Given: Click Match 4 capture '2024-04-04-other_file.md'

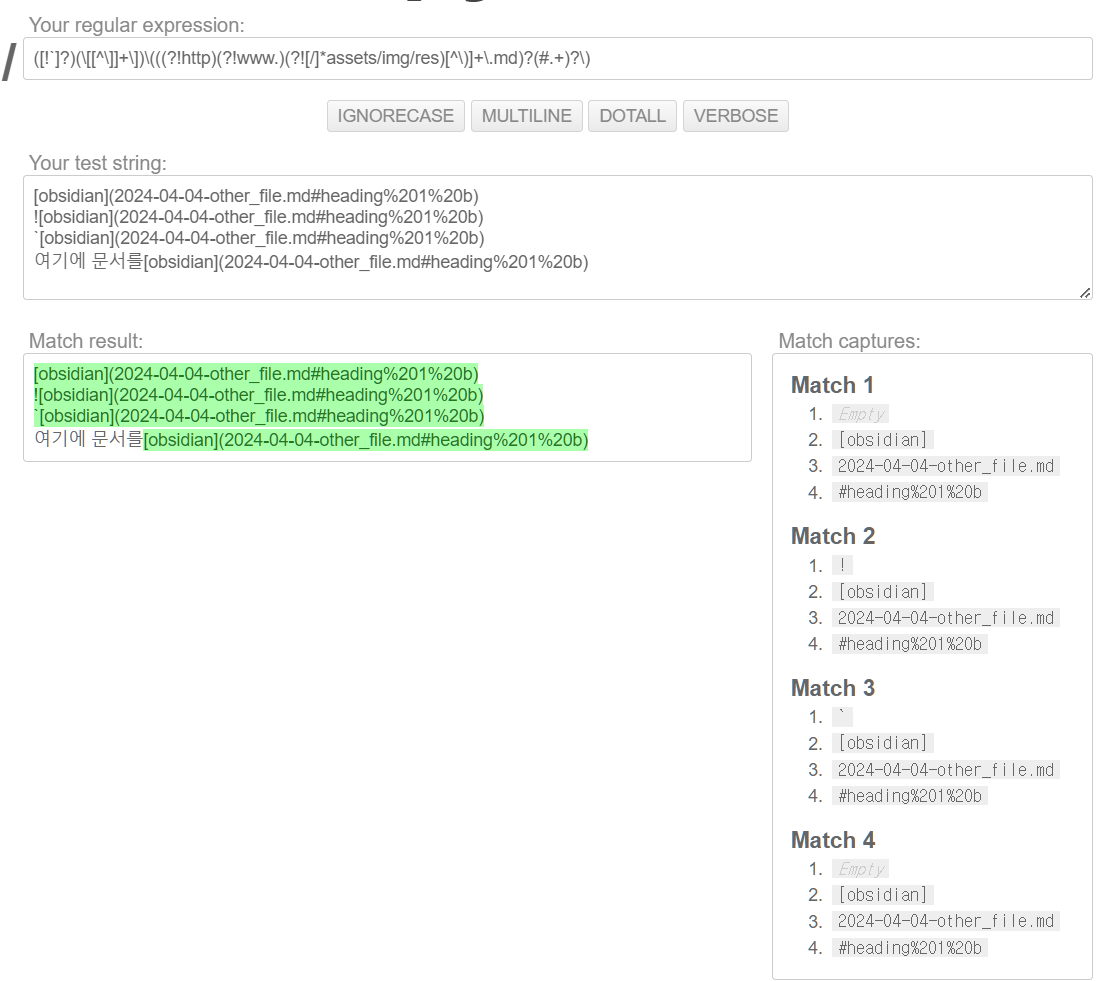Looking at the screenshot, I should (946, 921).
